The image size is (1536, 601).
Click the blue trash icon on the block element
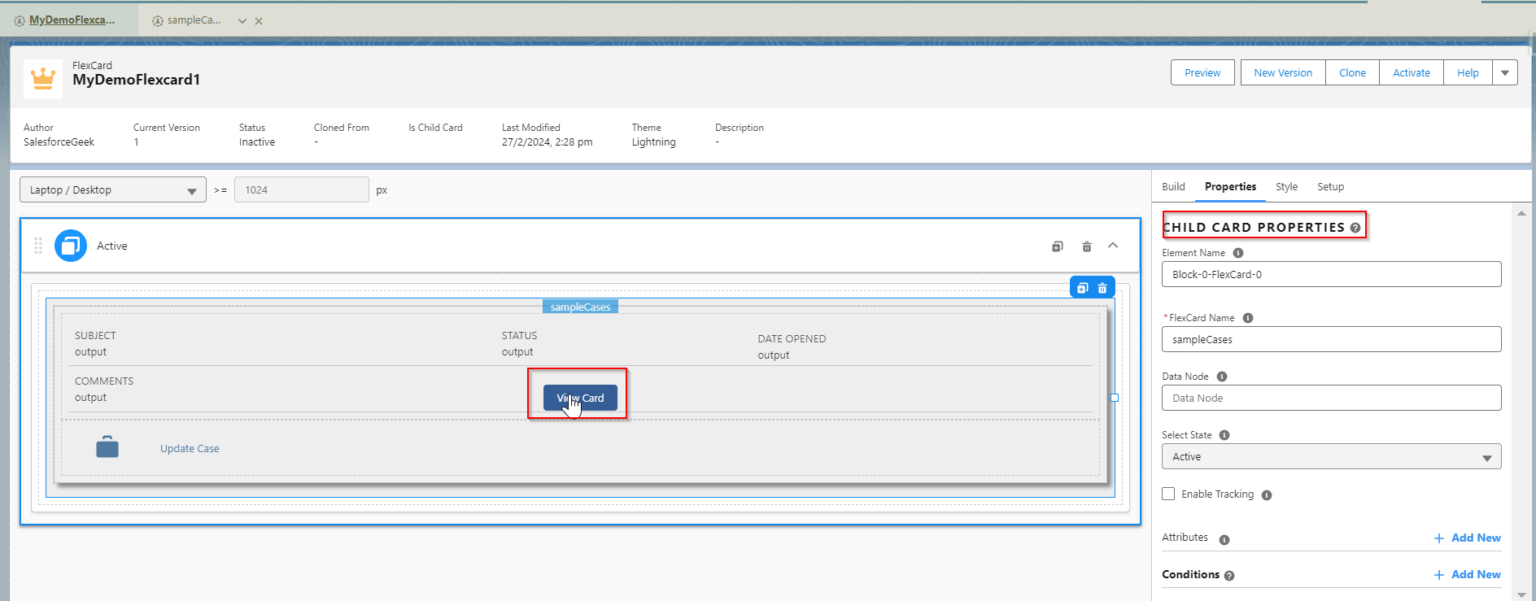click(1103, 287)
